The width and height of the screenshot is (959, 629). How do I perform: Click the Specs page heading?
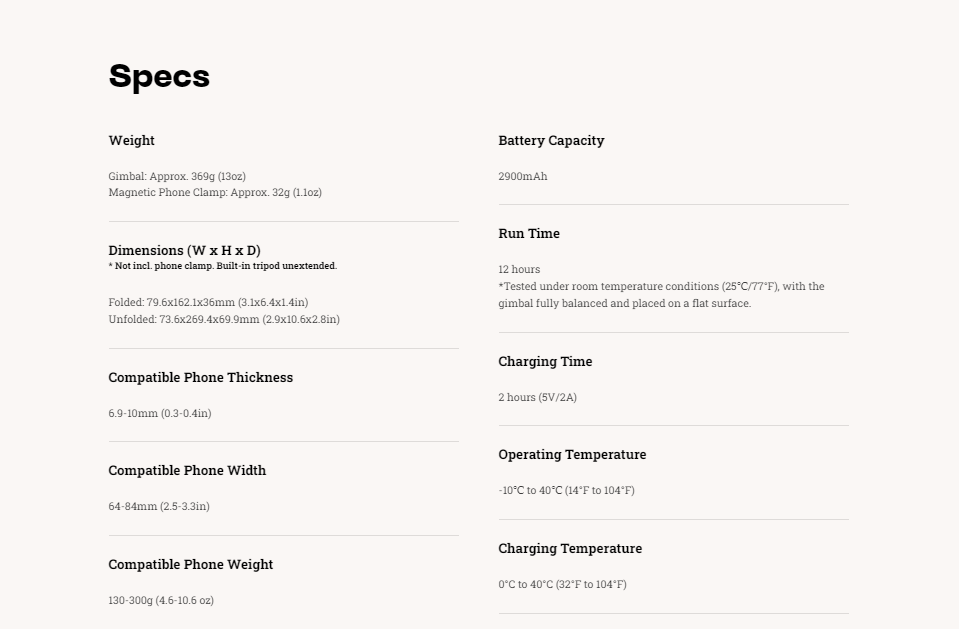(x=159, y=77)
